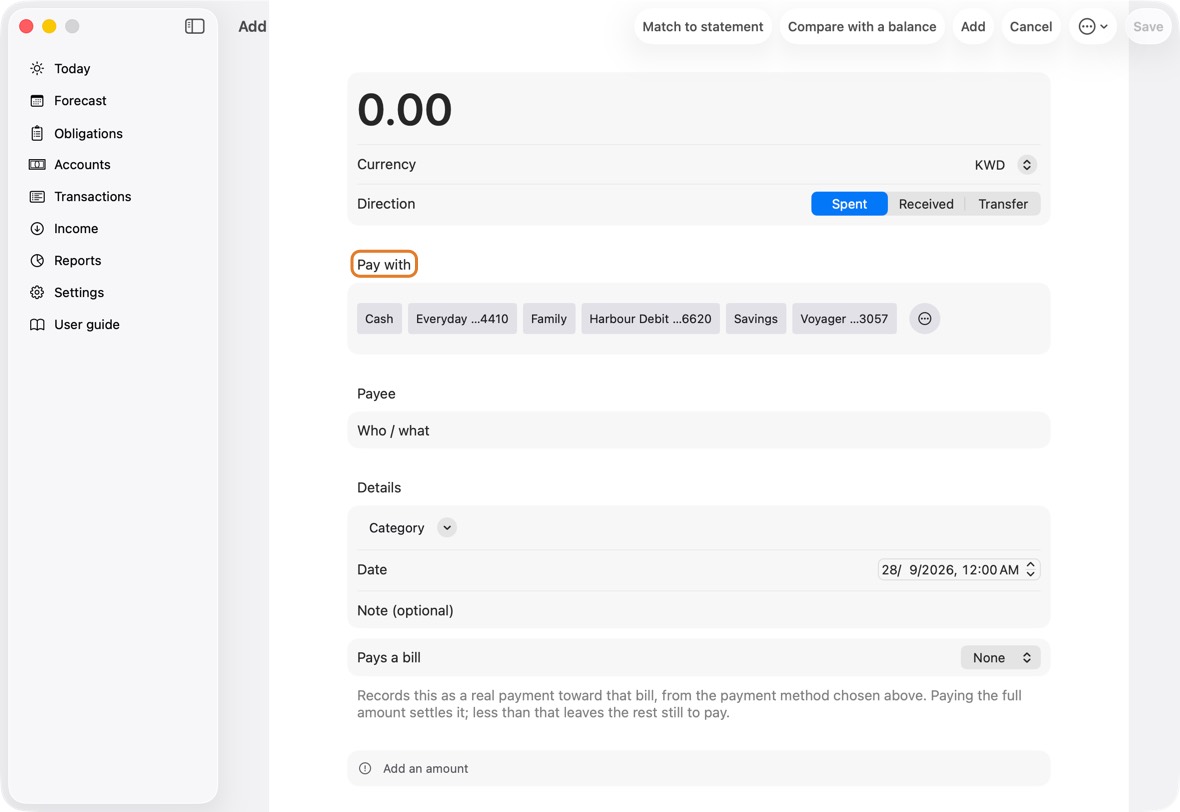Viewport: 1180px width, 812px height.
Task: Click the User guide book icon
Action: pos(37,324)
